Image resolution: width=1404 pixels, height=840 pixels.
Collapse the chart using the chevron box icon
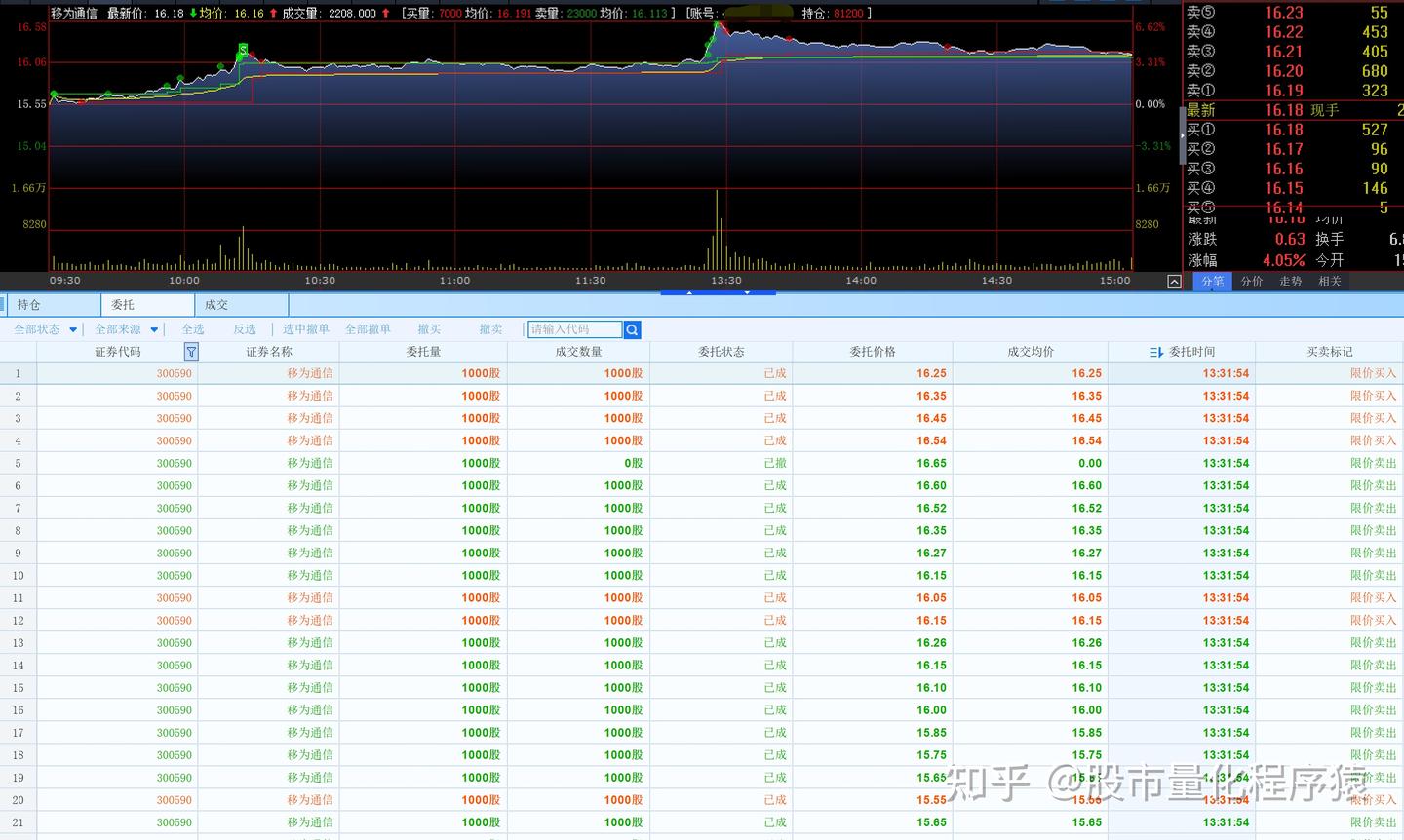click(x=1174, y=282)
